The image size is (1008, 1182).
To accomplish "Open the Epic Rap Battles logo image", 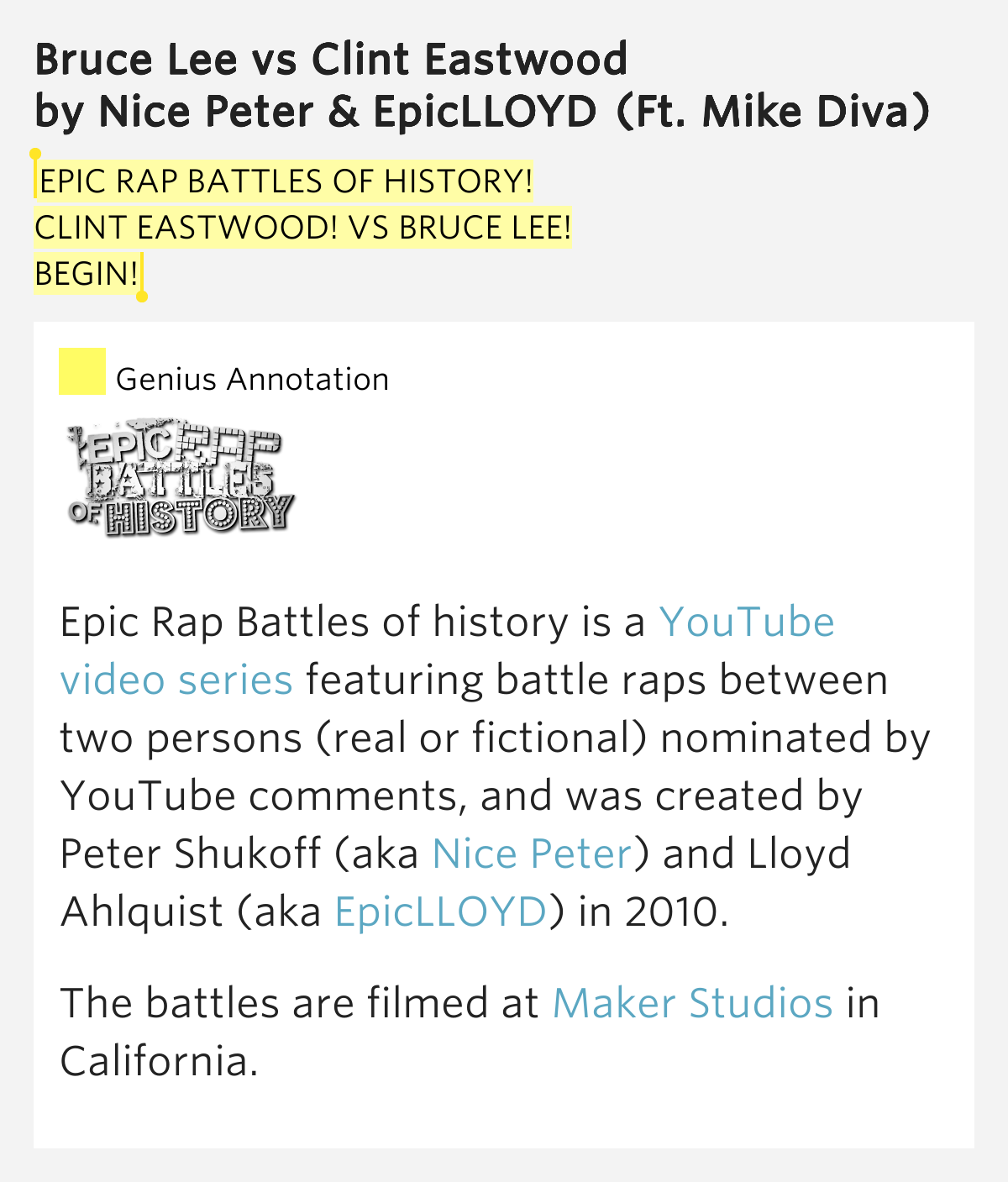I will point(181,476).
